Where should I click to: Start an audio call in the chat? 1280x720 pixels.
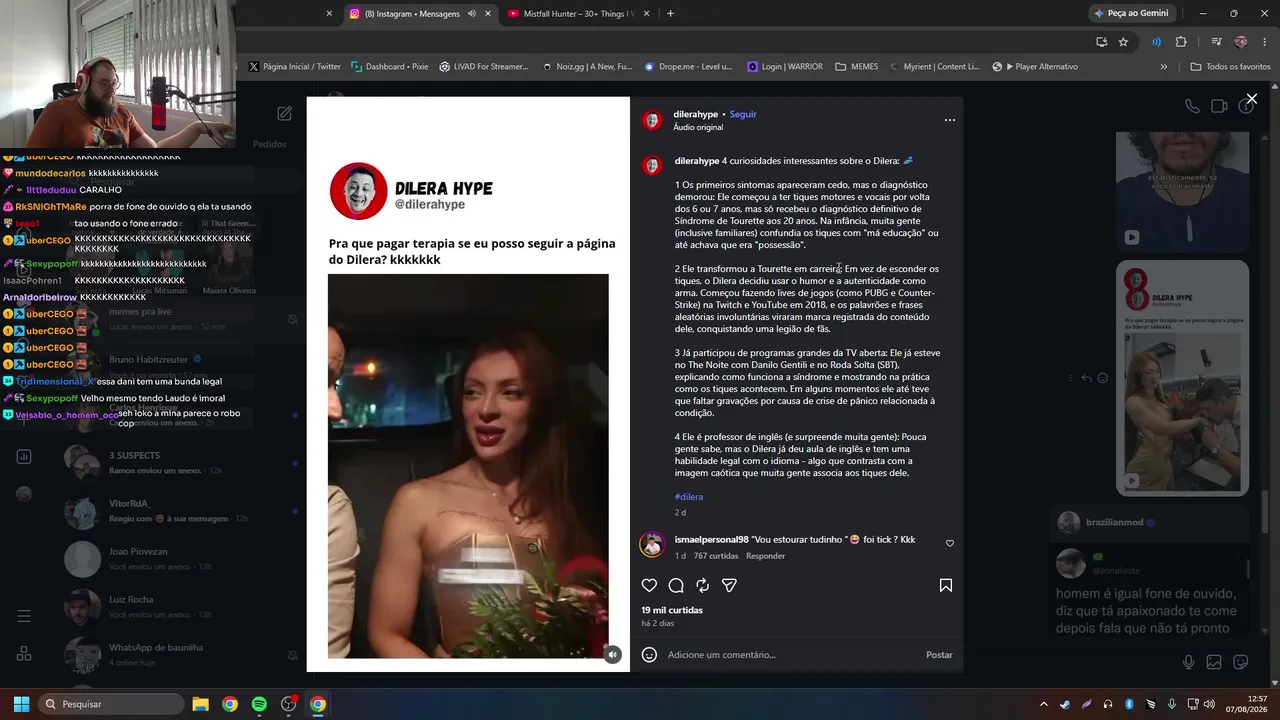click(1192, 106)
